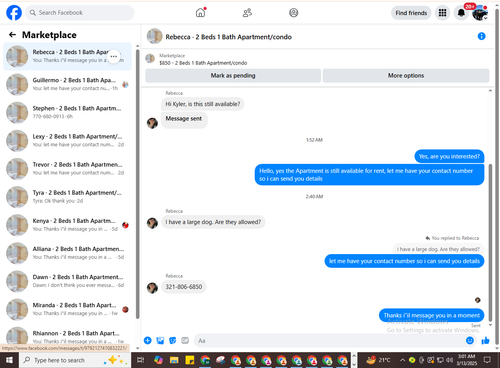500x368 pixels.
Task: Click the message 'Hi Kyler, is this still available?'
Action: [x=203, y=104]
